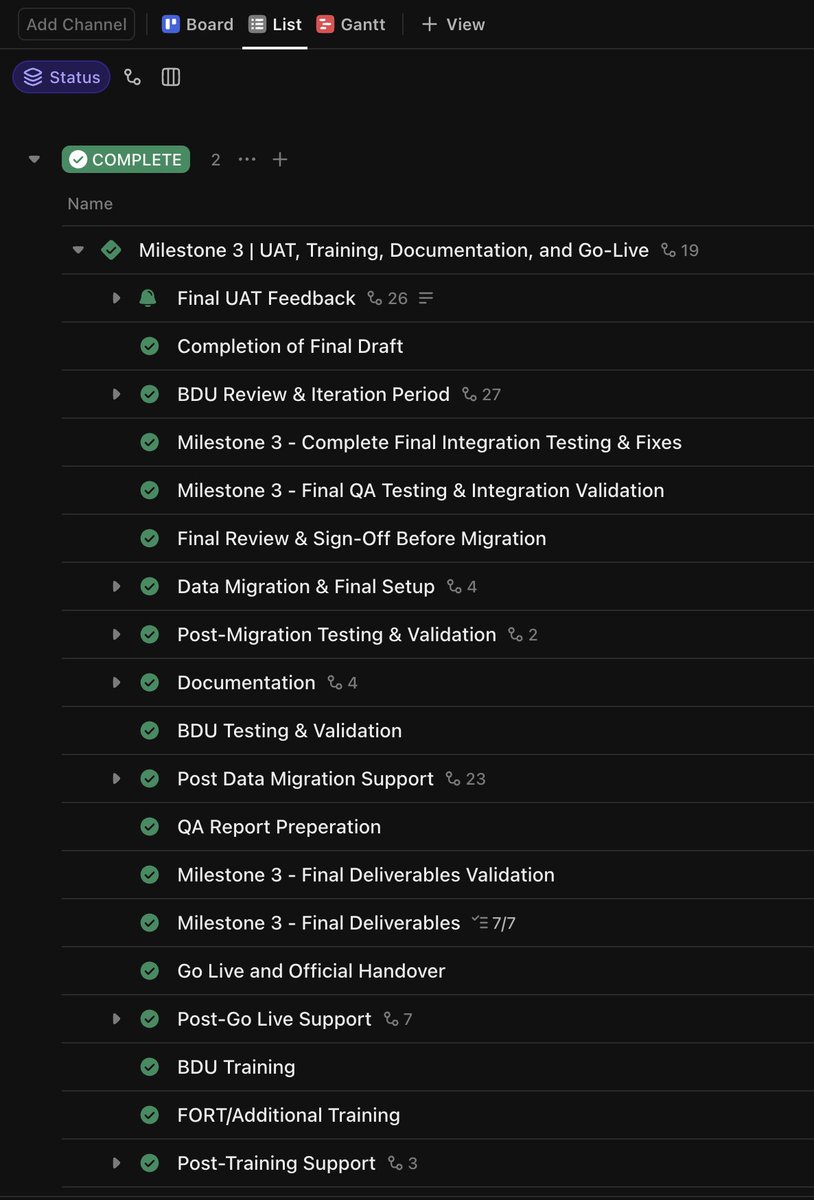Open the Gantt view tab
Image resolution: width=814 pixels, height=1200 pixels.
coord(351,24)
